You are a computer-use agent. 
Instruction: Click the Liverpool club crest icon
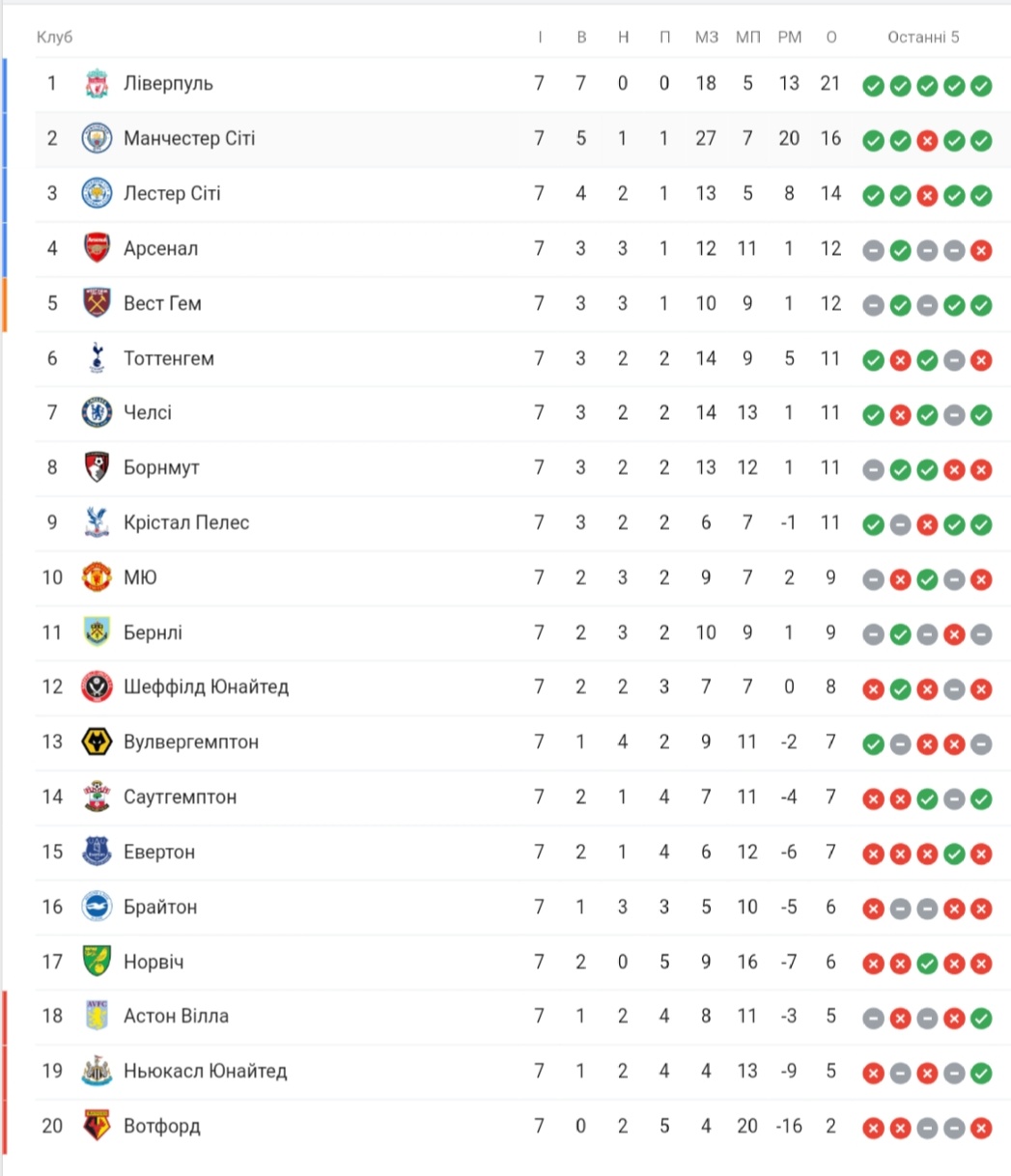97,84
